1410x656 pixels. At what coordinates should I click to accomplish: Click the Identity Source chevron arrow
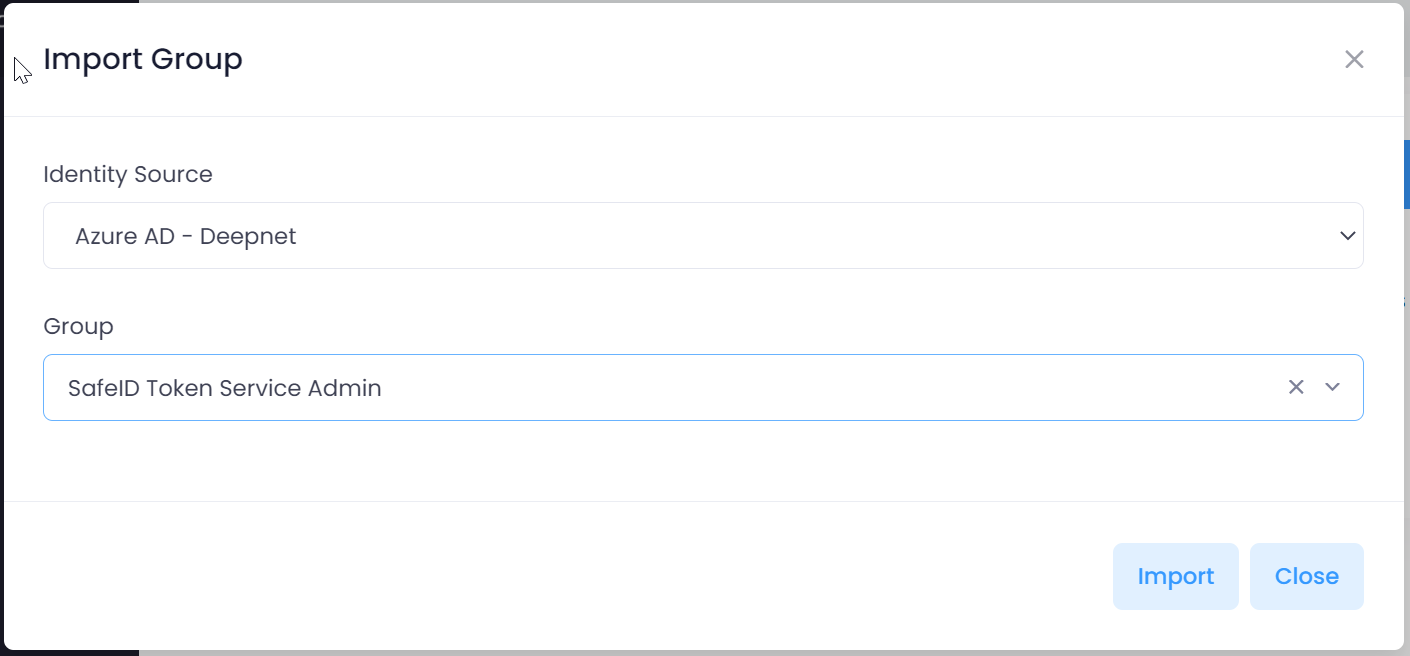click(x=1347, y=236)
